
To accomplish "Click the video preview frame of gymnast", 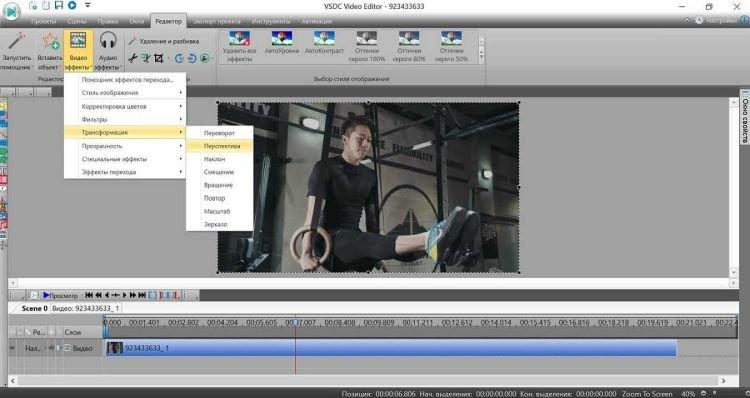I will 368,188.
